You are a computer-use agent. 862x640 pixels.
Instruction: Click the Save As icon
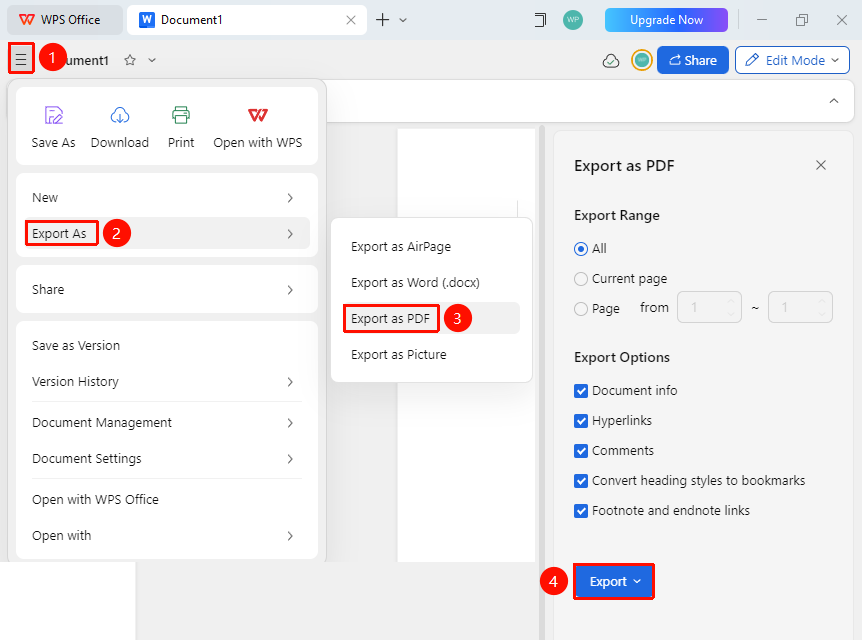tap(53, 115)
